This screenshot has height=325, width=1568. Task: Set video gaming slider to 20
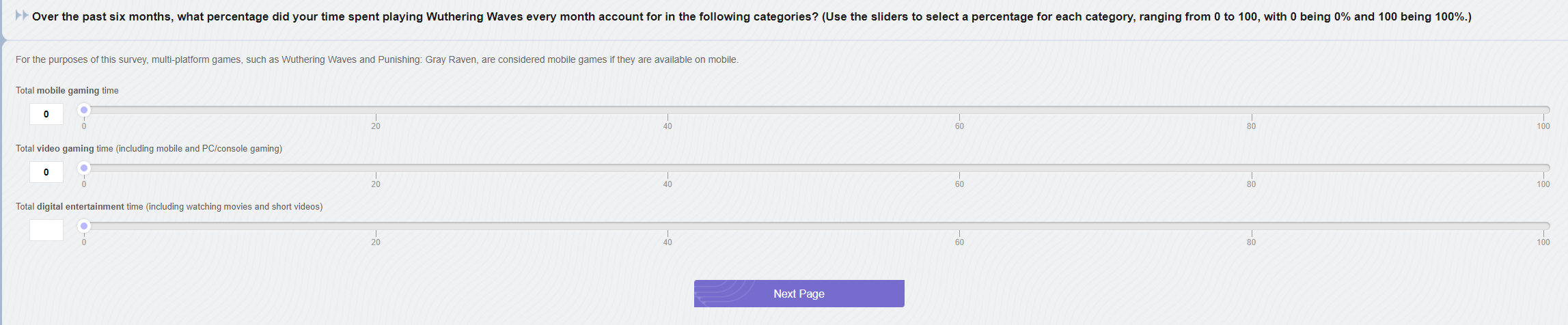[x=376, y=168]
